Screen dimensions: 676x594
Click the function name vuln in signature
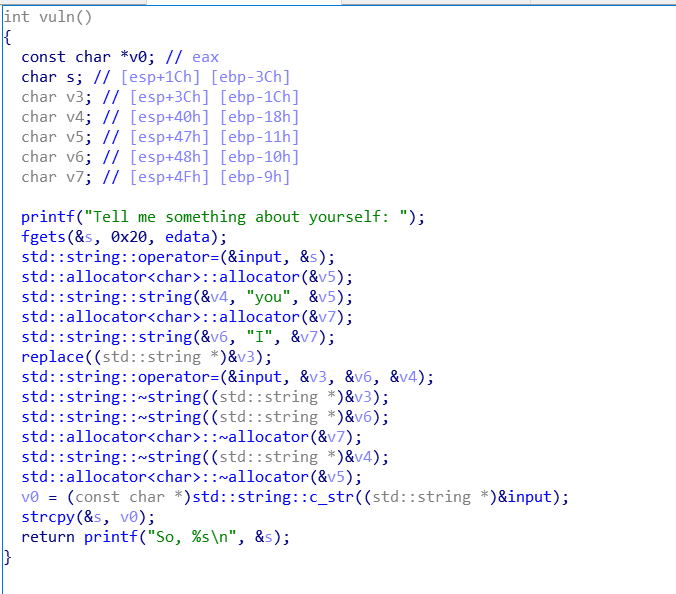pos(56,17)
